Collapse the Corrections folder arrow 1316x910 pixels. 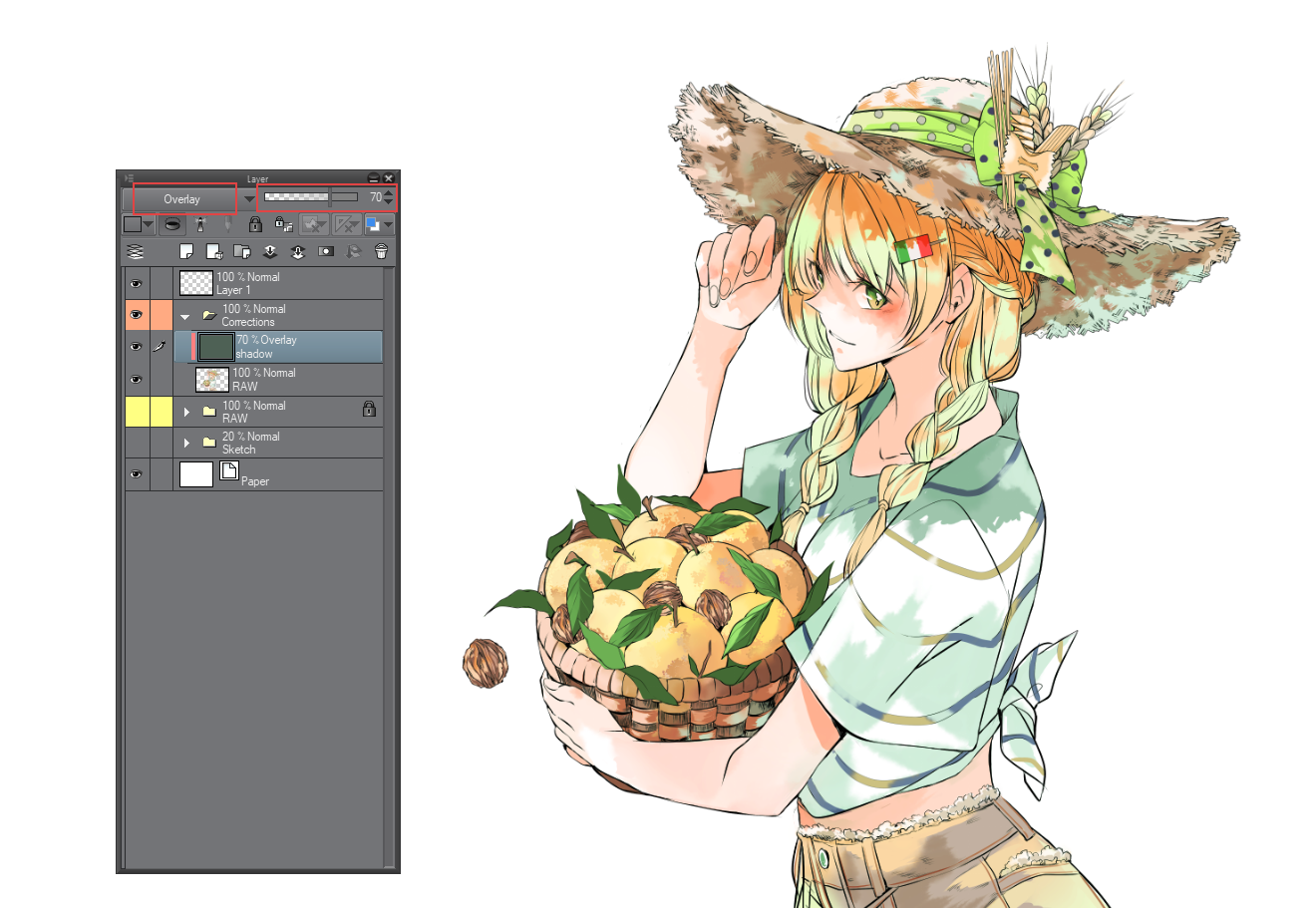click(x=185, y=316)
